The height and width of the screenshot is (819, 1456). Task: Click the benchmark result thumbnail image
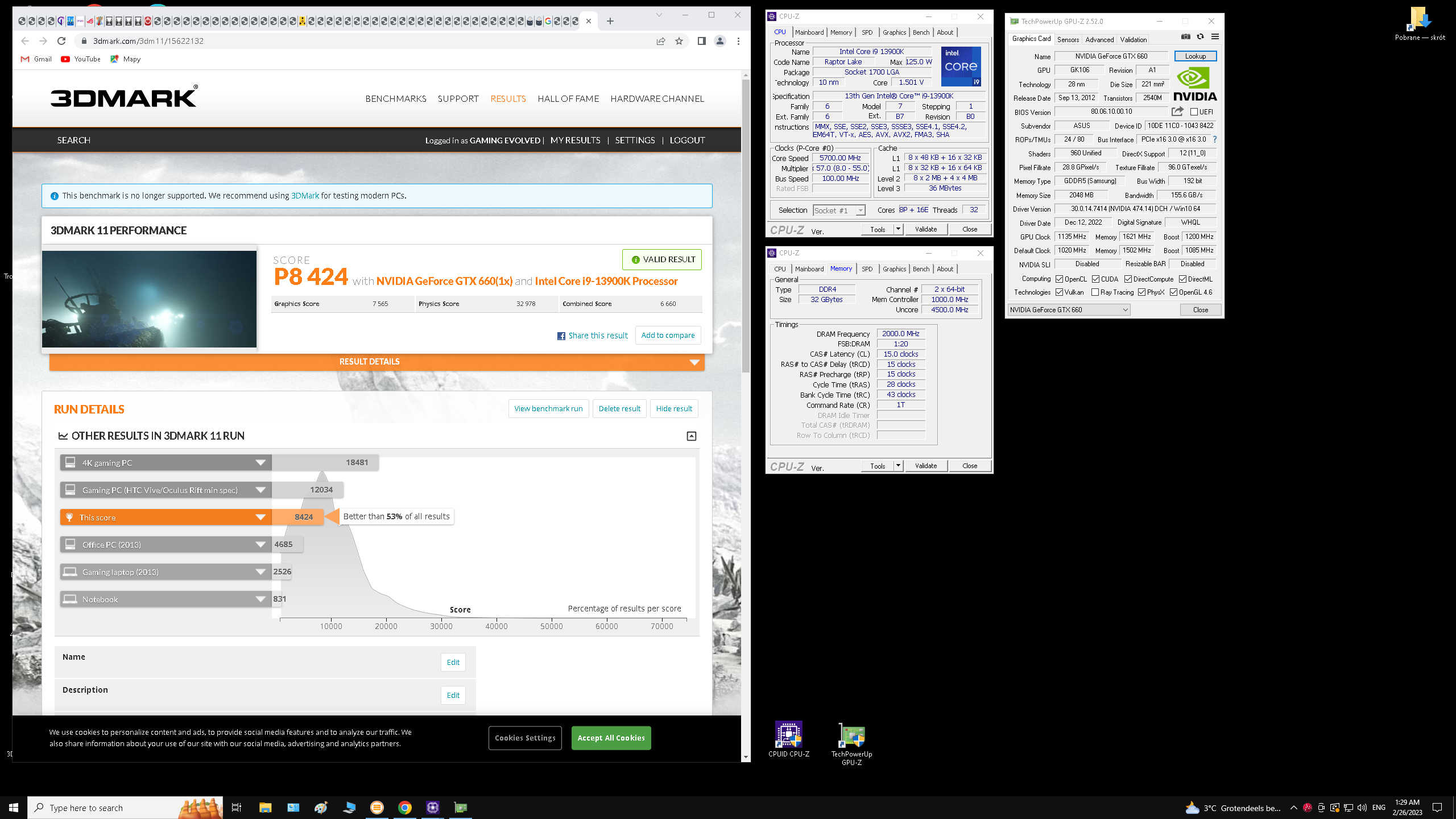pyautogui.click(x=149, y=299)
